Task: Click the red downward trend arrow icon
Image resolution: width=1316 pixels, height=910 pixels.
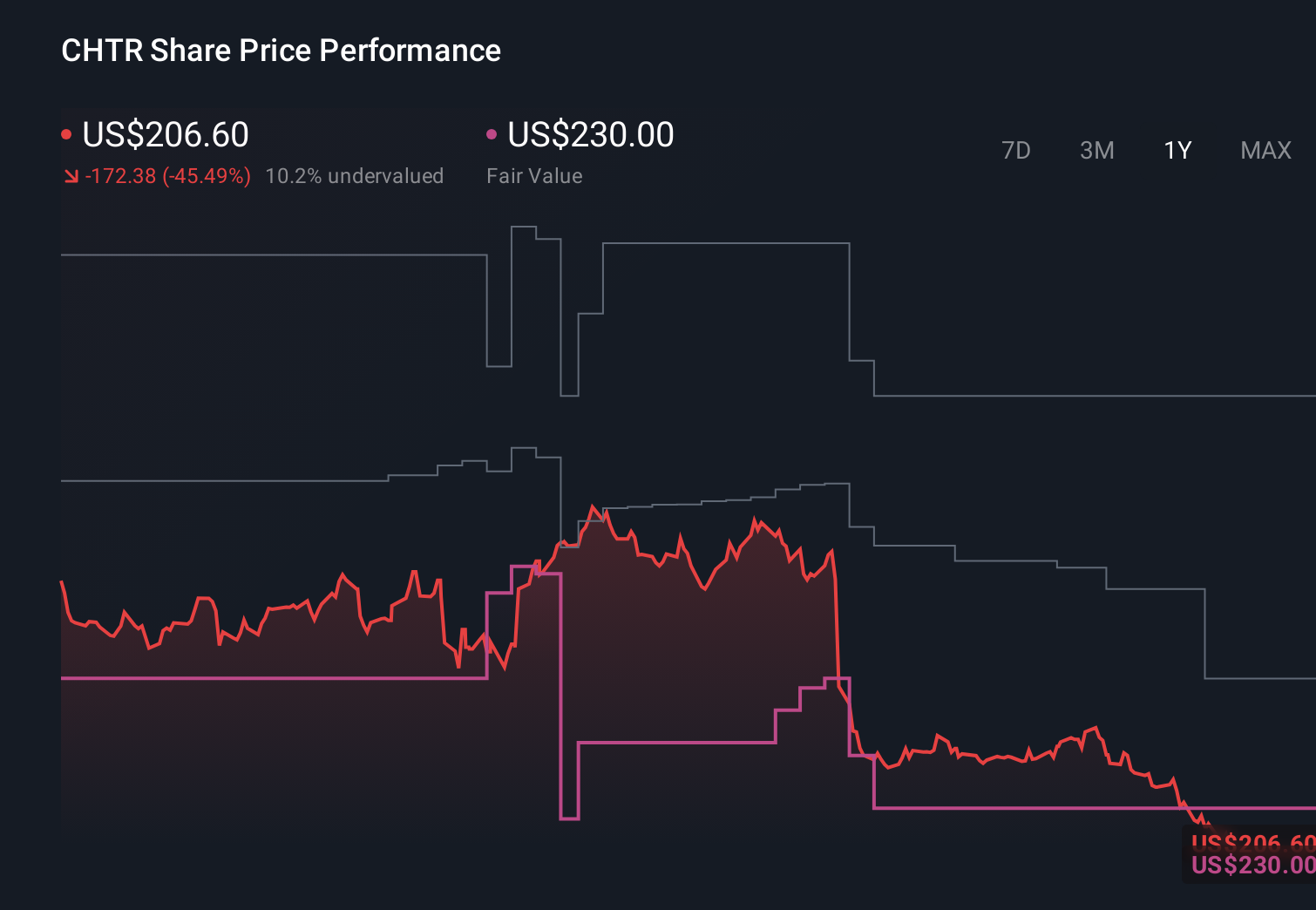Action: coord(70,175)
